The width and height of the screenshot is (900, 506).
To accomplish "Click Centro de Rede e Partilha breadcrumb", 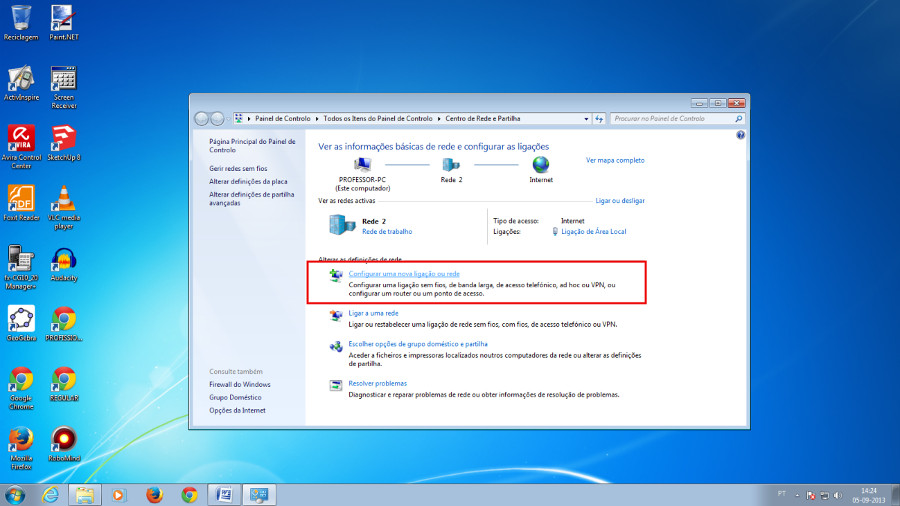I will pyautogui.click(x=483, y=119).
